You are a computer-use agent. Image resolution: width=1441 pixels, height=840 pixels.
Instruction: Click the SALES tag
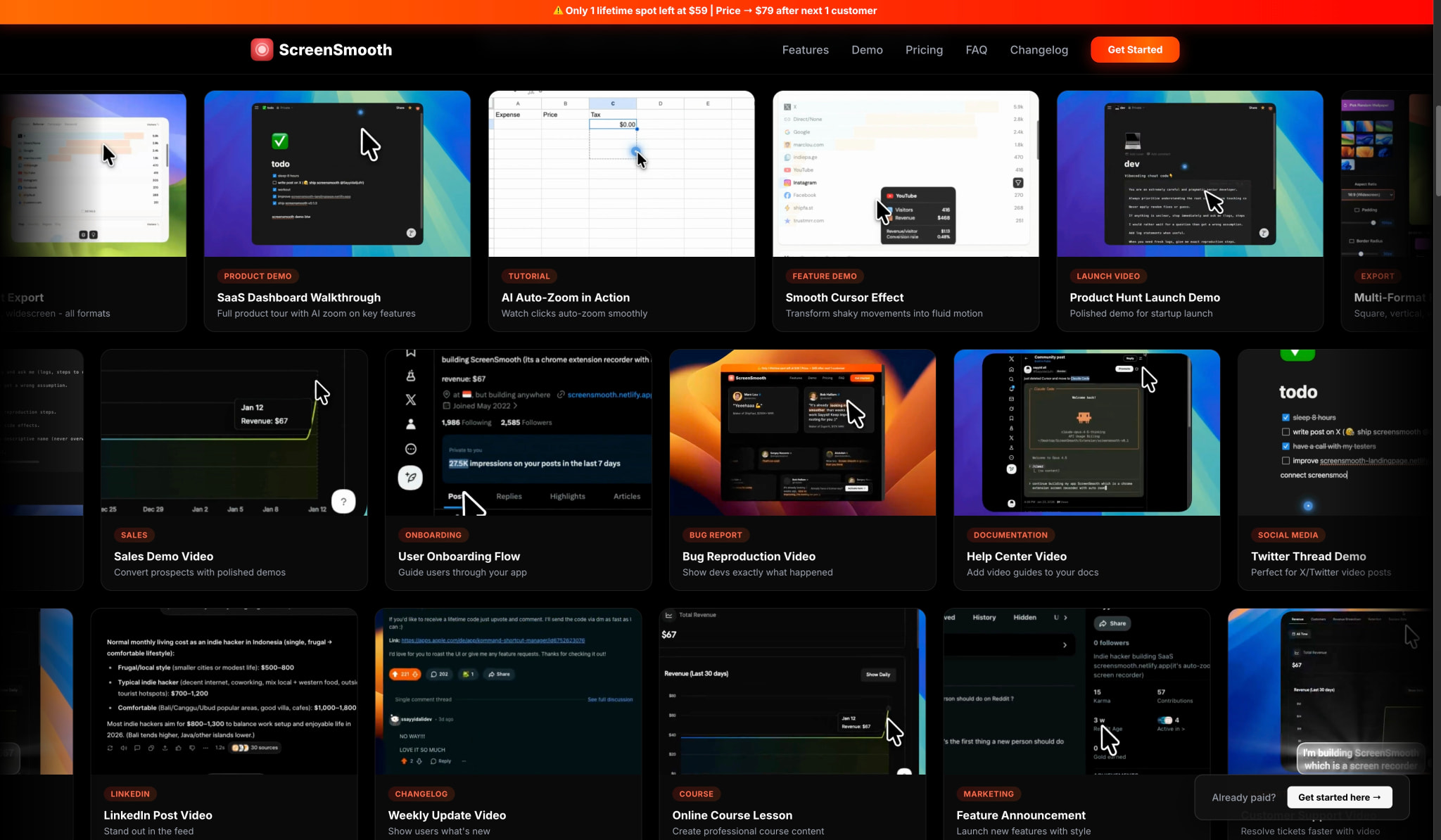tap(134, 535)
